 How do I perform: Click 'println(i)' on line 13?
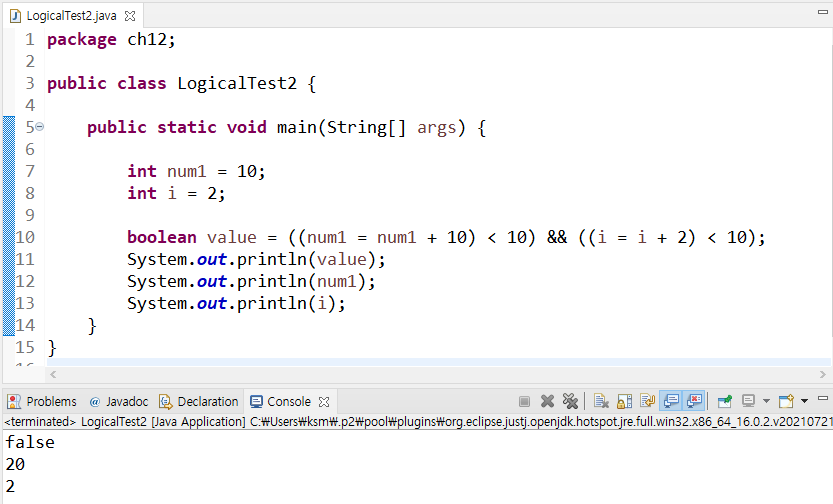tap(286, 304)
